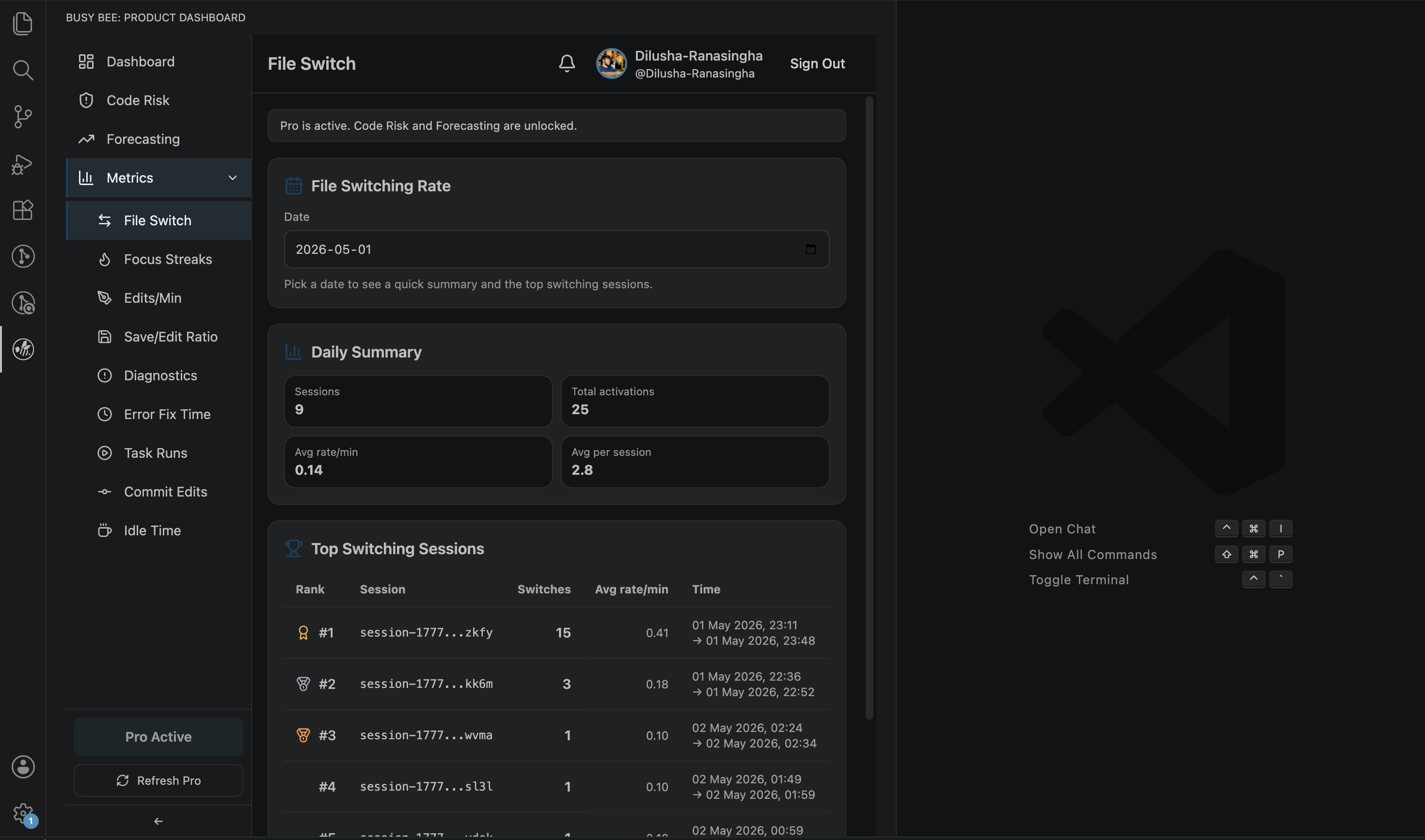The image size is (1425, 840).
Task: Click the Pro Active button
Action: pyautogui.click(x=158, y=737)
